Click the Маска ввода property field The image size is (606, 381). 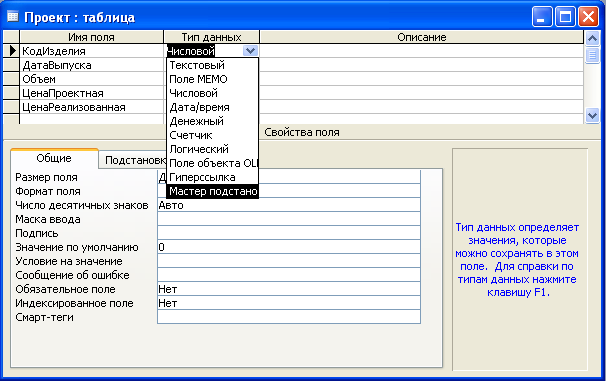coord(289,219)
